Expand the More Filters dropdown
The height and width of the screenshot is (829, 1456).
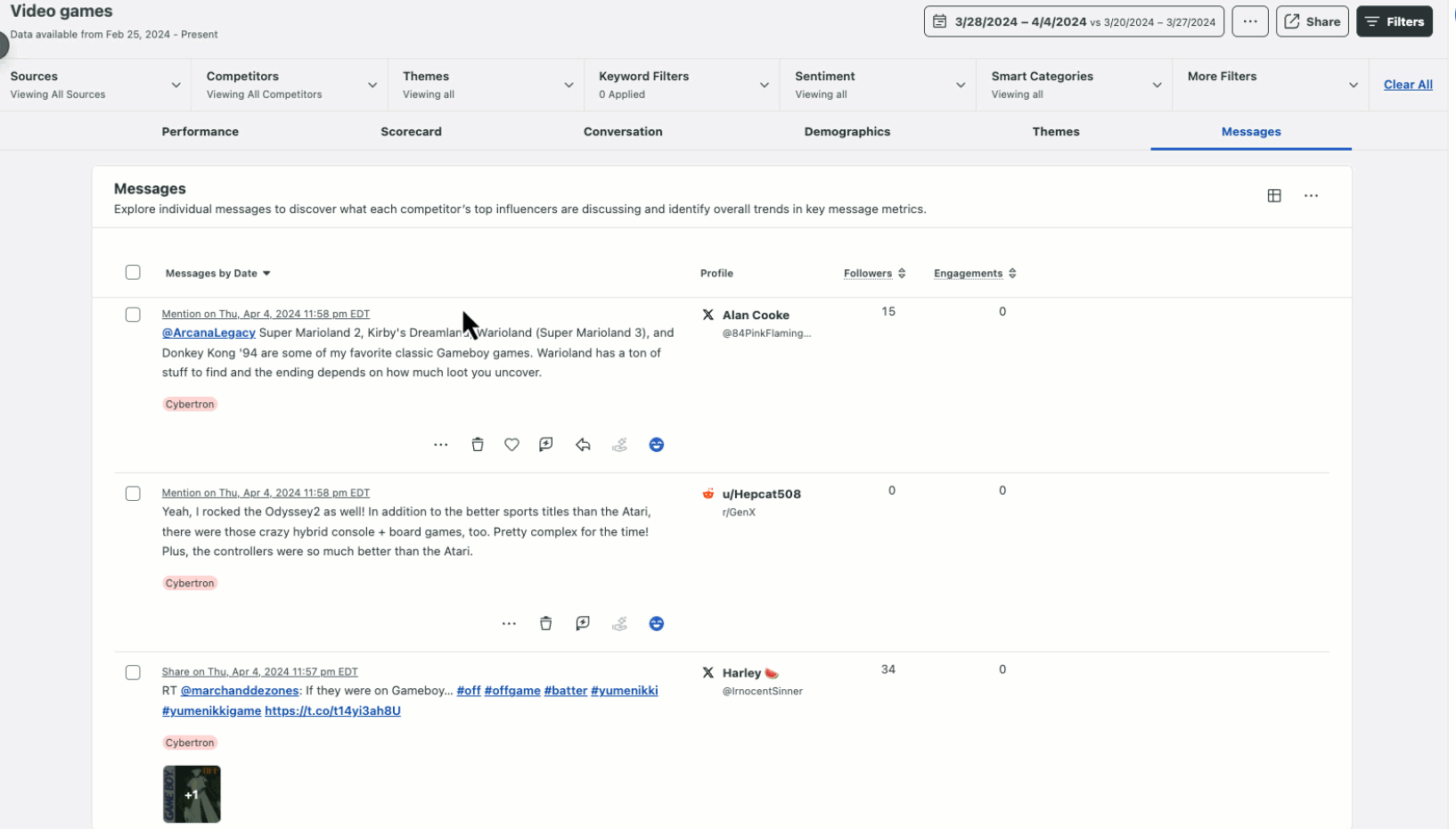[x=1272, y=85]
